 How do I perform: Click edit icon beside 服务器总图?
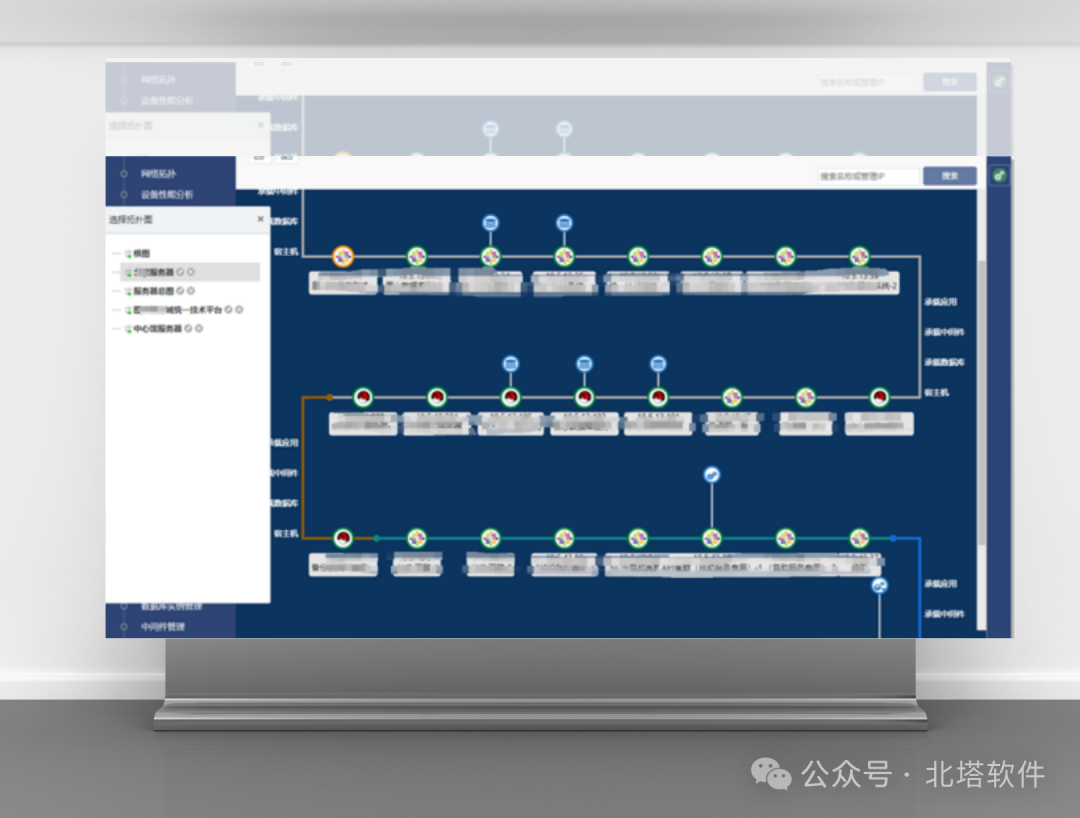point(180,291)
